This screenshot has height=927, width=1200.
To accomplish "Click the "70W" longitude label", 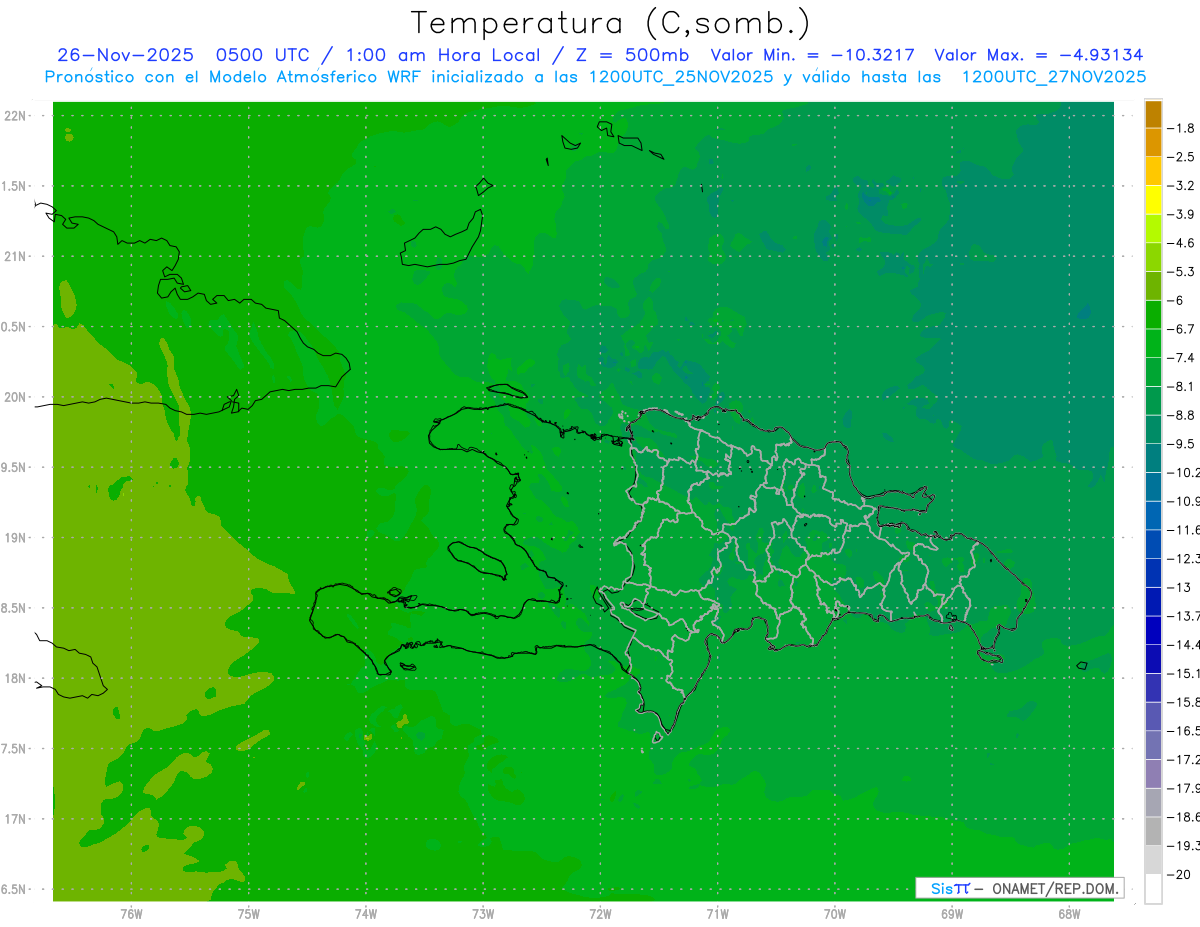I will click(835, 913).
